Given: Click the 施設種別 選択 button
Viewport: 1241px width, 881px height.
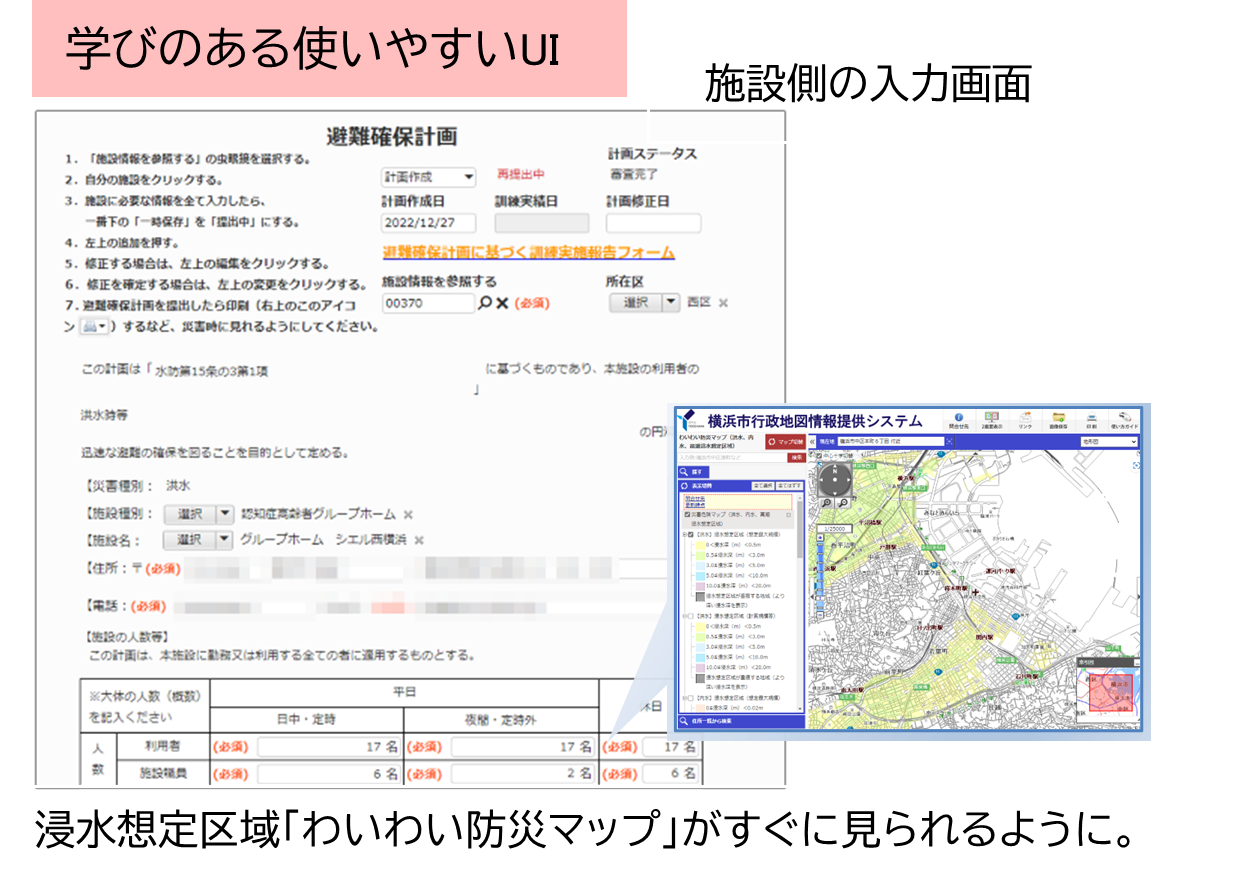Looking at the screenshot, I should 190,514.
